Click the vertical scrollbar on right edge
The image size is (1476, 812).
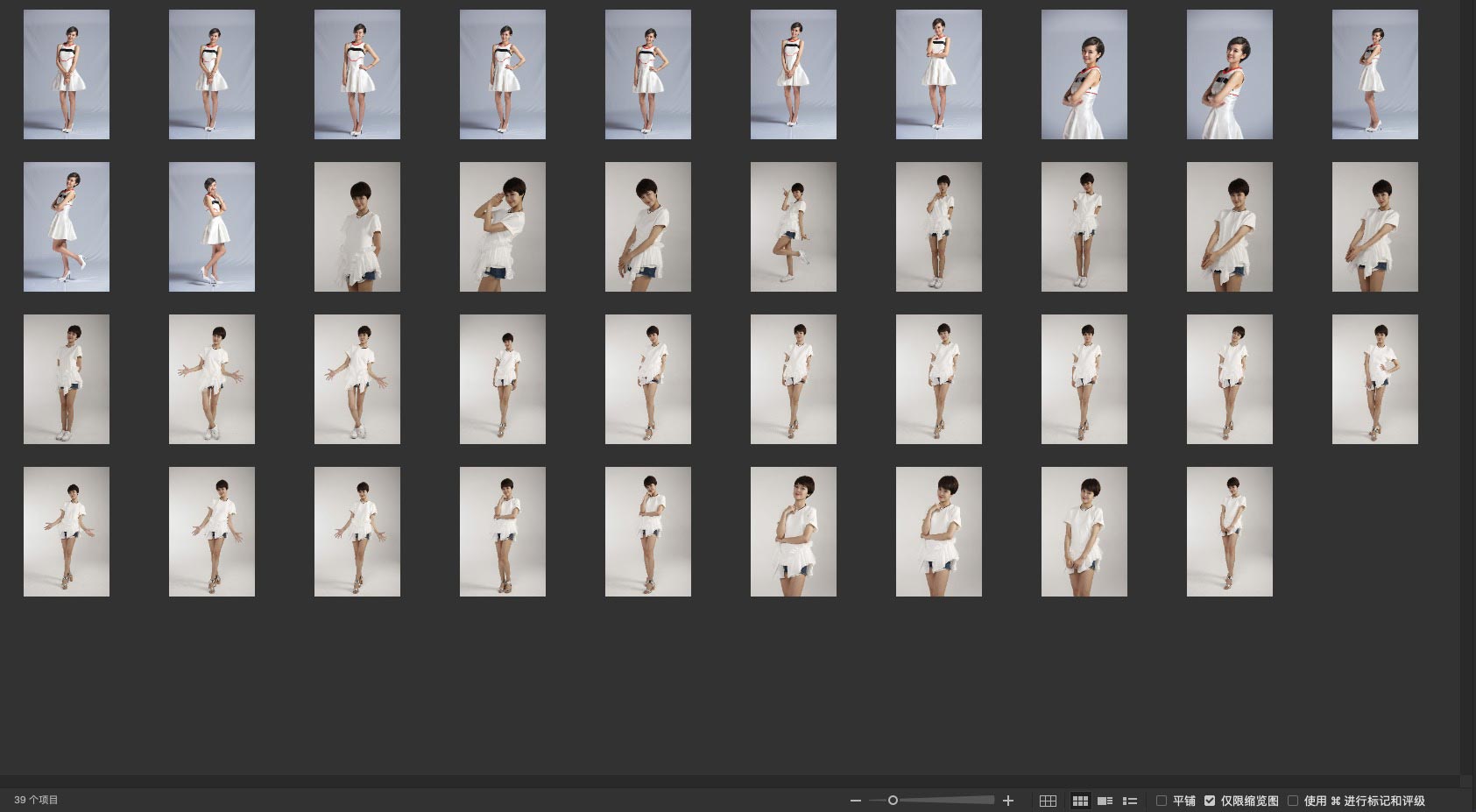1467,385
